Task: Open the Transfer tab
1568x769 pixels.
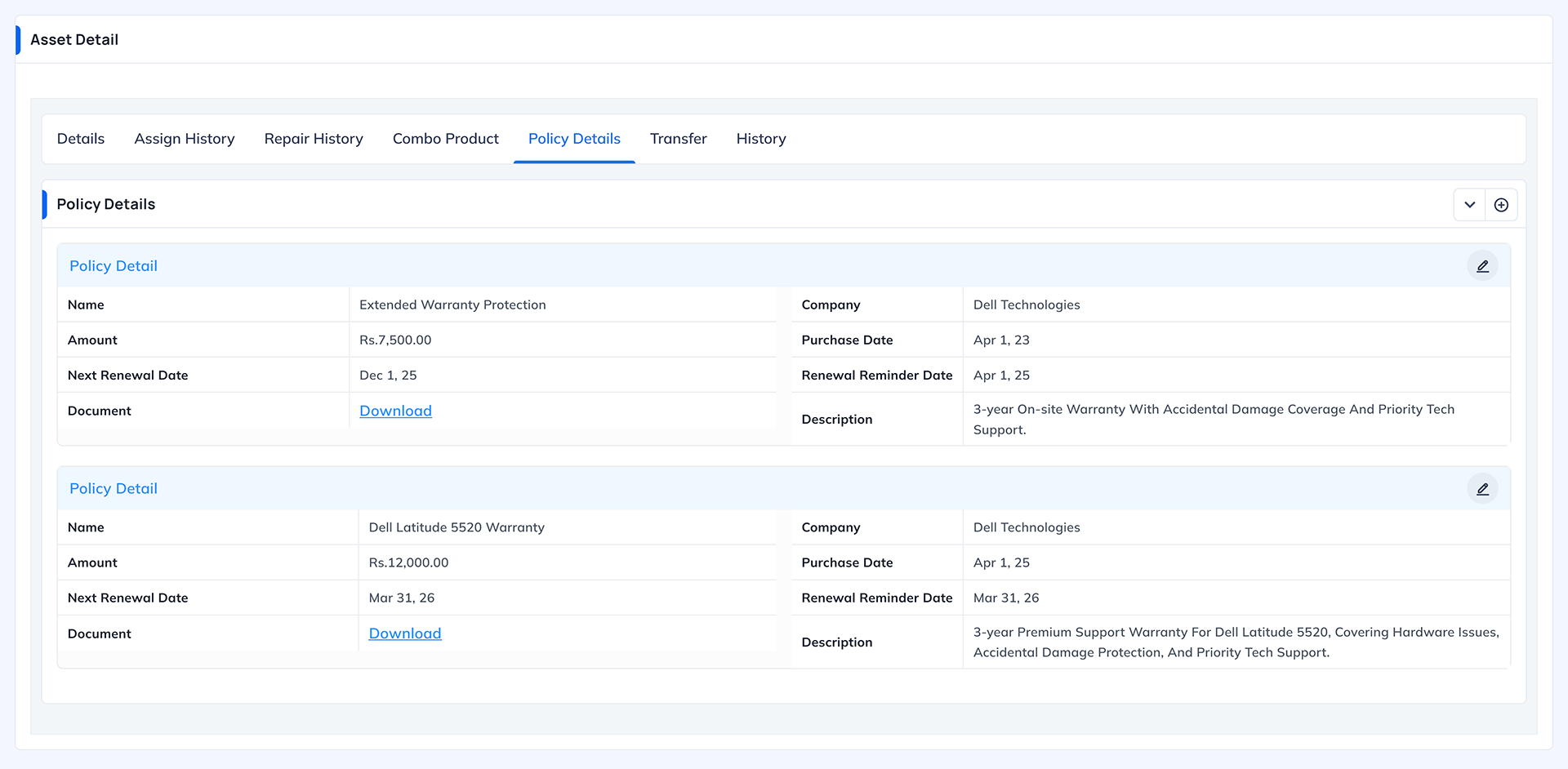Action: pos(679,139)
